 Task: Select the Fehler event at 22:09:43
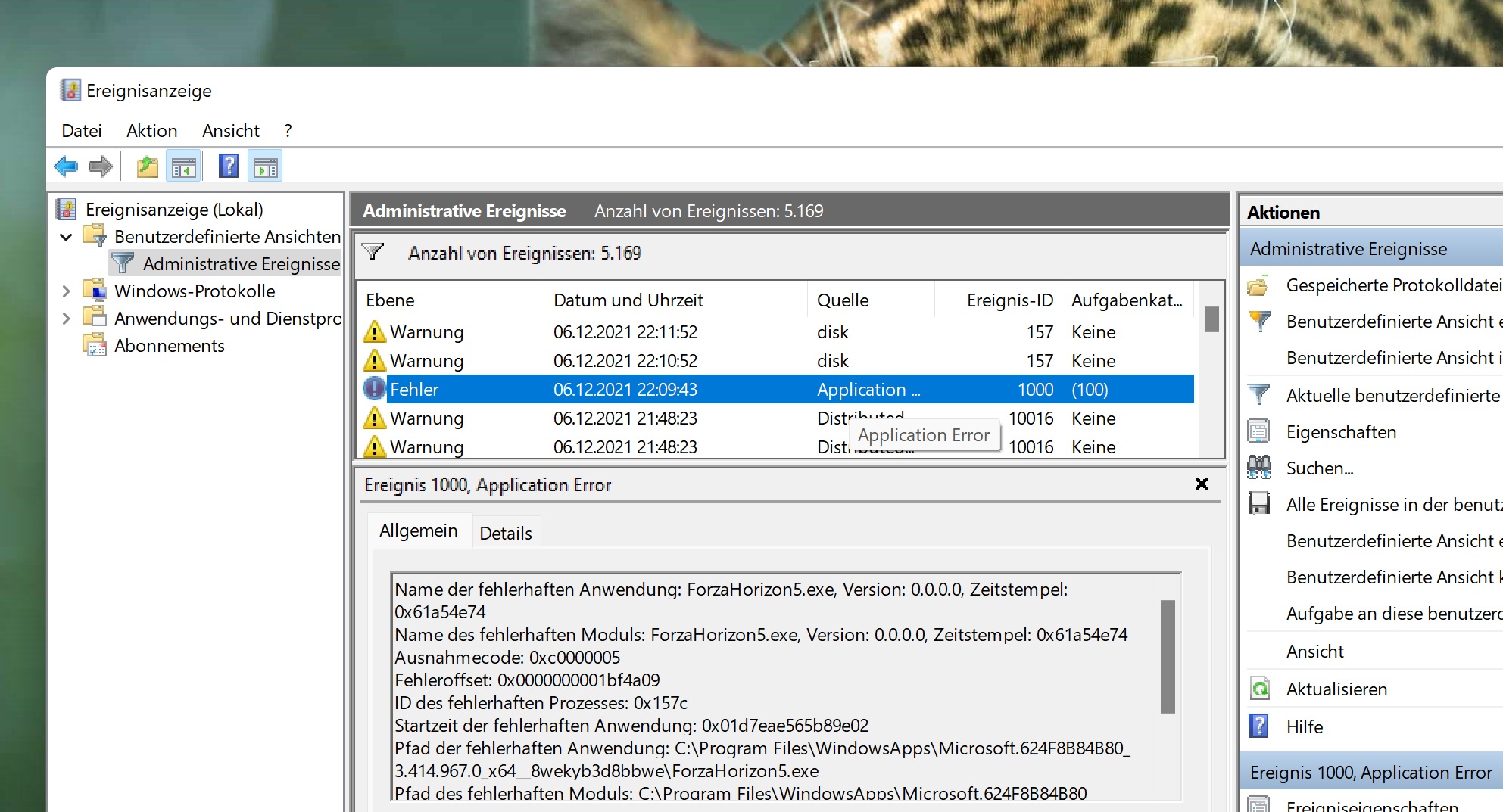(x=777, y=390)
